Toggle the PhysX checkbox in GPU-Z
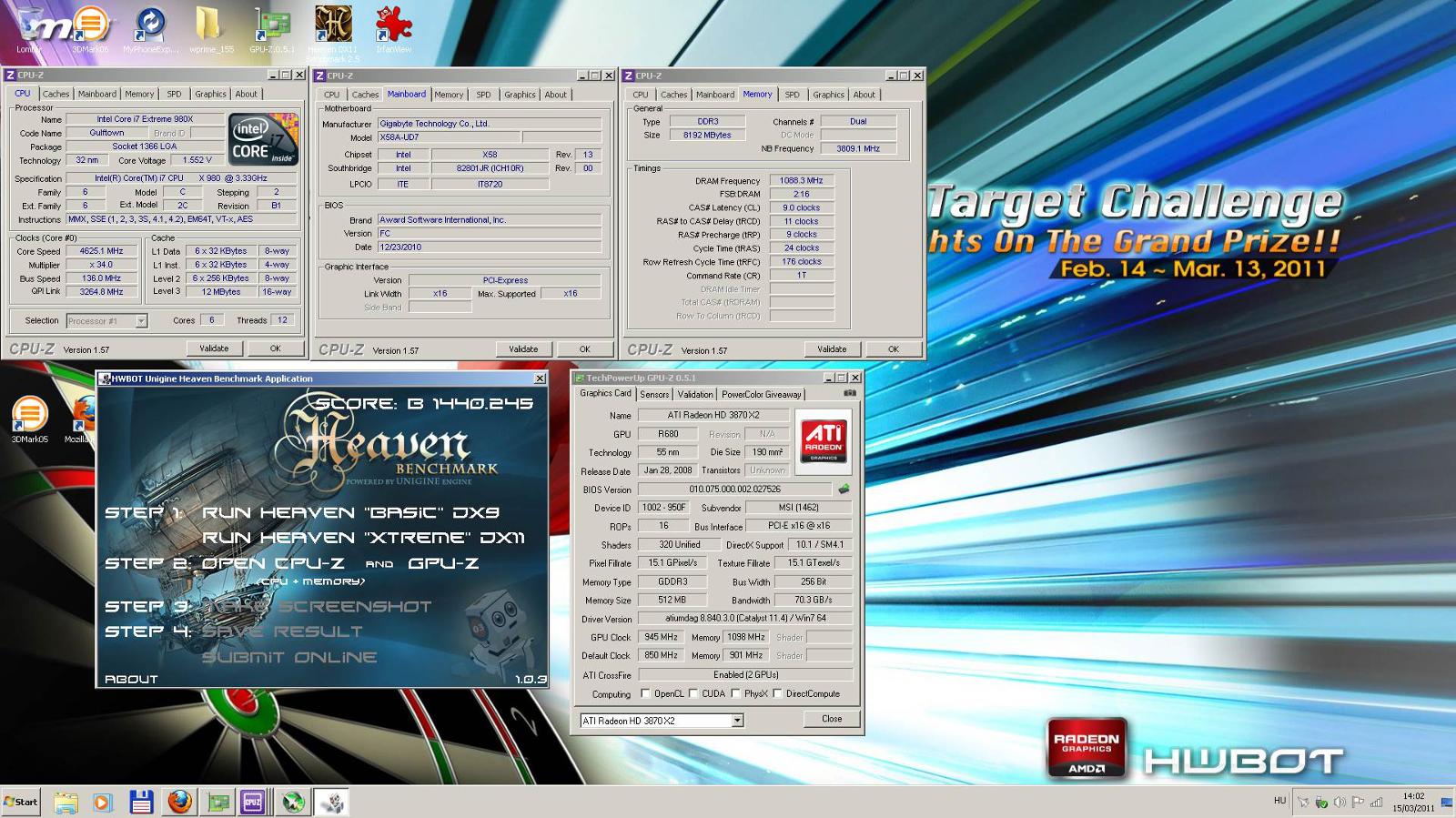1456x818 pixels. pos(735,693)
